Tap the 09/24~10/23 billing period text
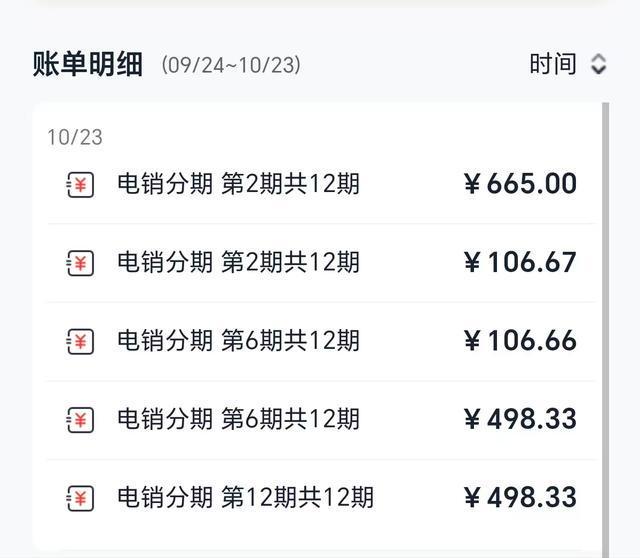Viewport: 640px width, 558px height. click(231, 66)
